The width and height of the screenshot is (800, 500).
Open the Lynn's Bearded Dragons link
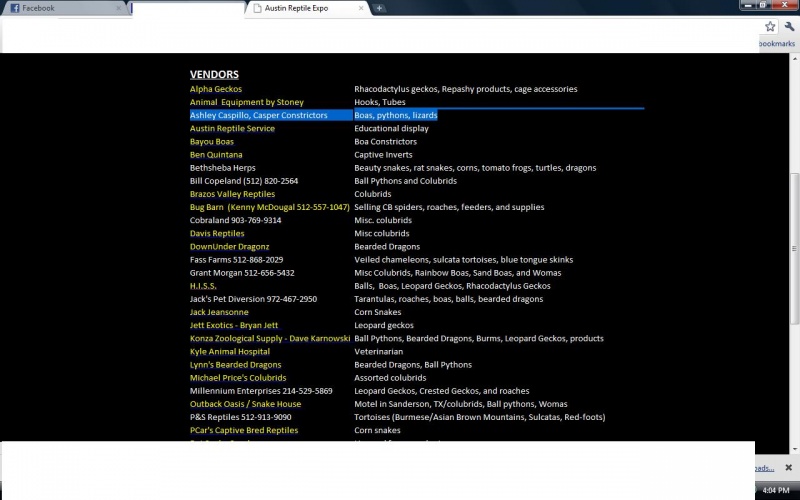click(x=235, y=365)
